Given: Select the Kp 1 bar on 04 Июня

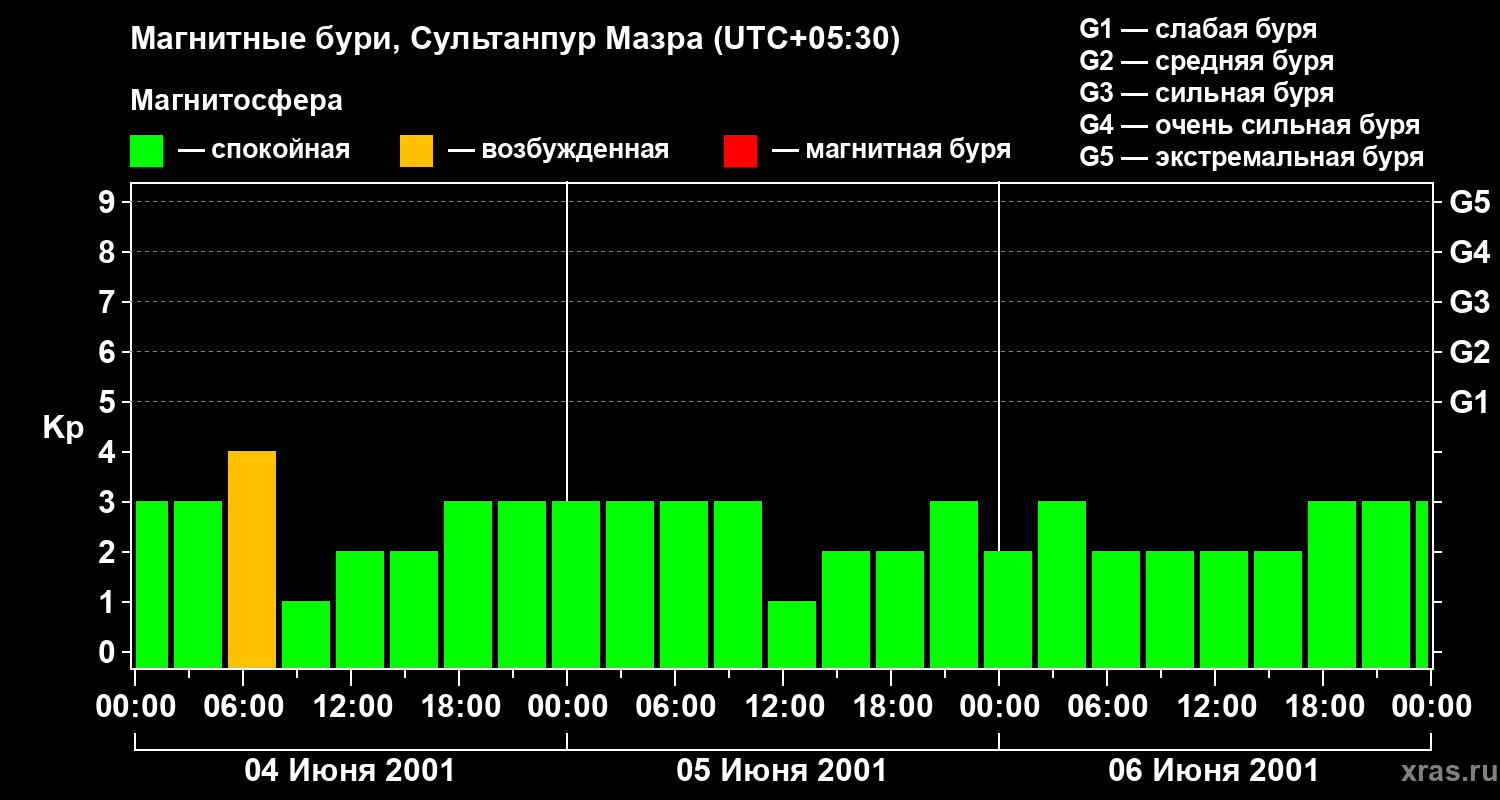Looking at the screenshot, I should click(306, 635).
